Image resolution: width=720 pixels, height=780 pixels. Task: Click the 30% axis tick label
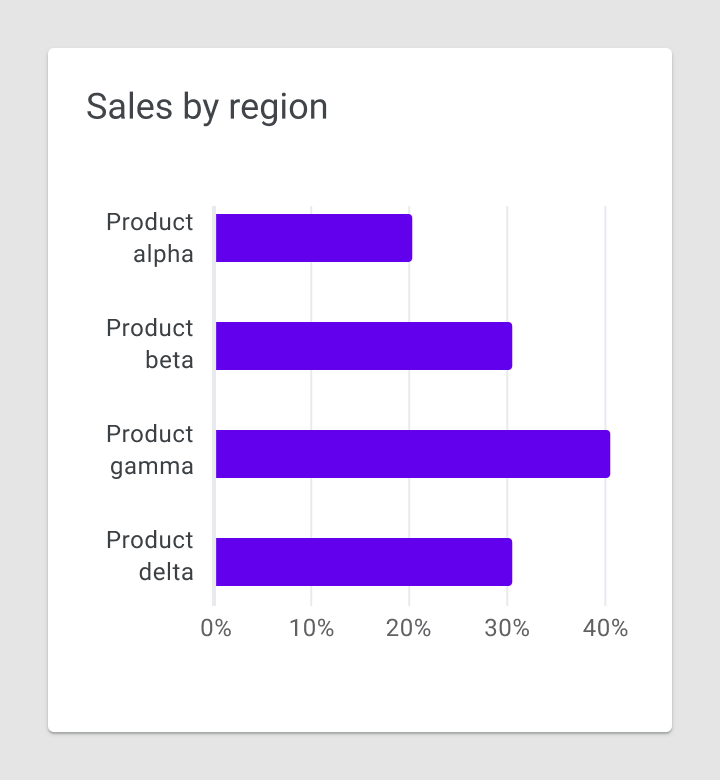507,628
